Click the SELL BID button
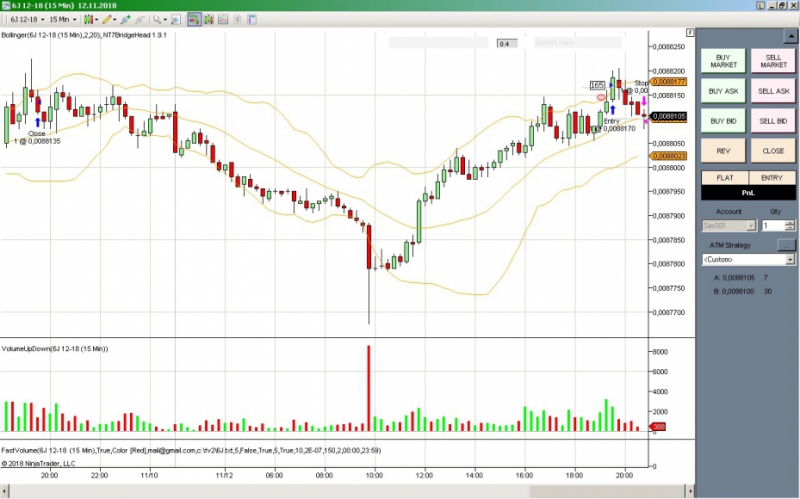Screen dimensions: 800x499 (x=773, y=121)
